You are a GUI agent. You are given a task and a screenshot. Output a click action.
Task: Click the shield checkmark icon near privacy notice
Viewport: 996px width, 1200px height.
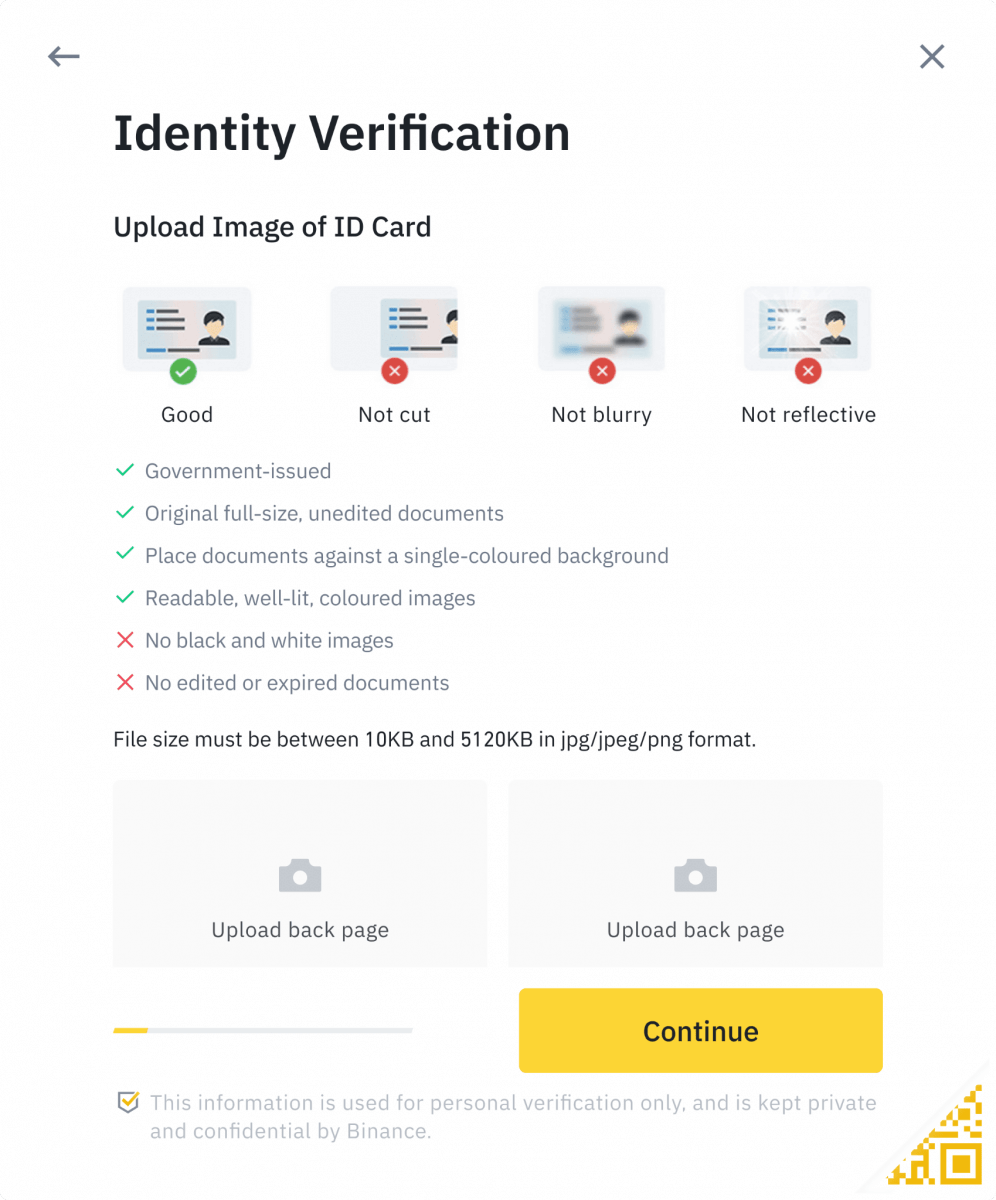point(127,1102)
